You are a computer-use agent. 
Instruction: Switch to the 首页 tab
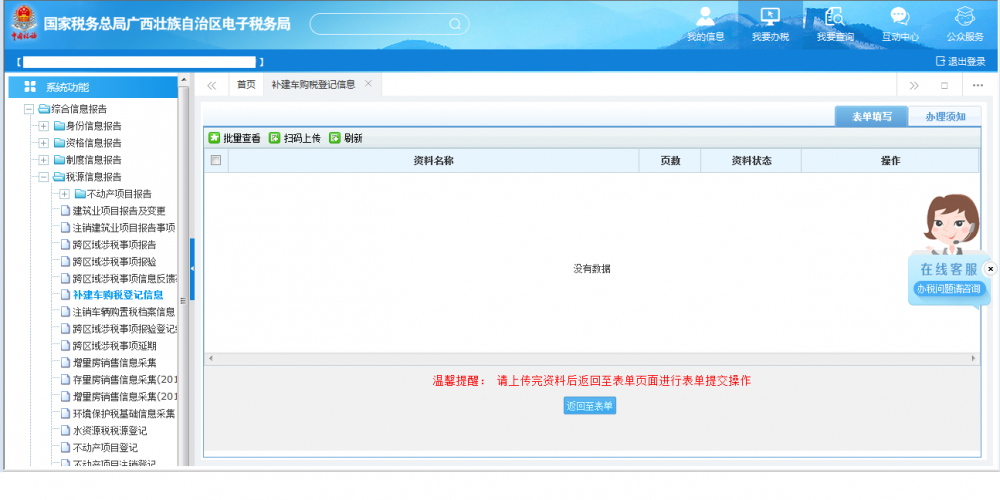246,85
